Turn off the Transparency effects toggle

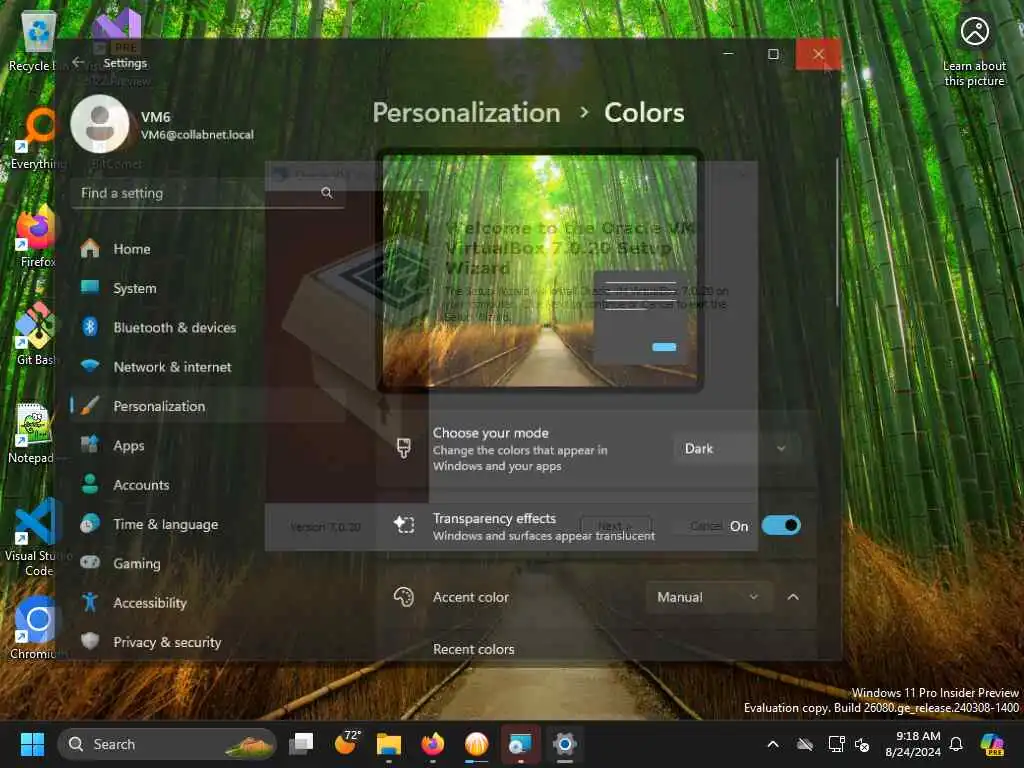pyautogui.click(x=781, y=525)
